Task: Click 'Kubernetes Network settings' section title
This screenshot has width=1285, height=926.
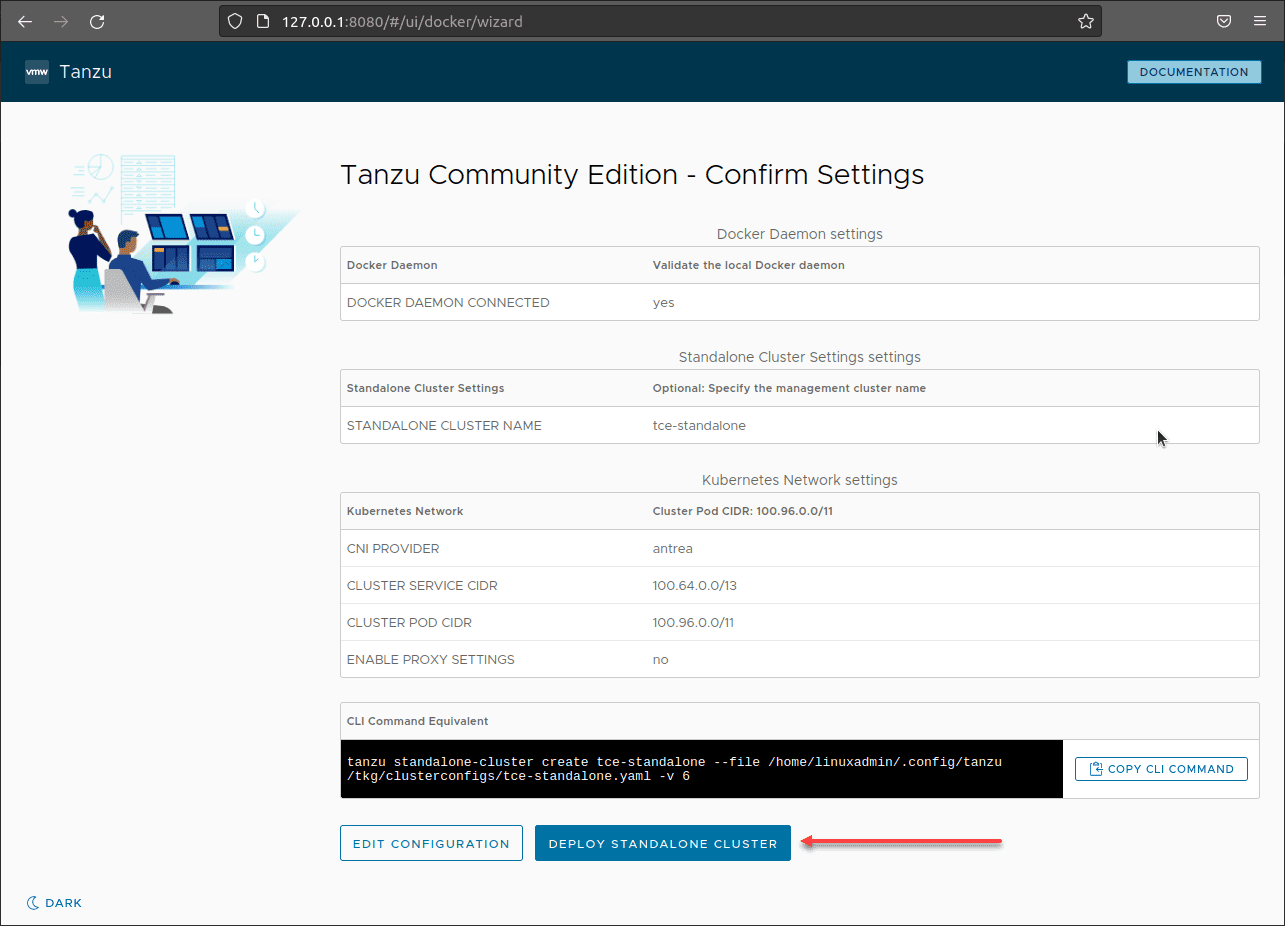Action: 800,480
